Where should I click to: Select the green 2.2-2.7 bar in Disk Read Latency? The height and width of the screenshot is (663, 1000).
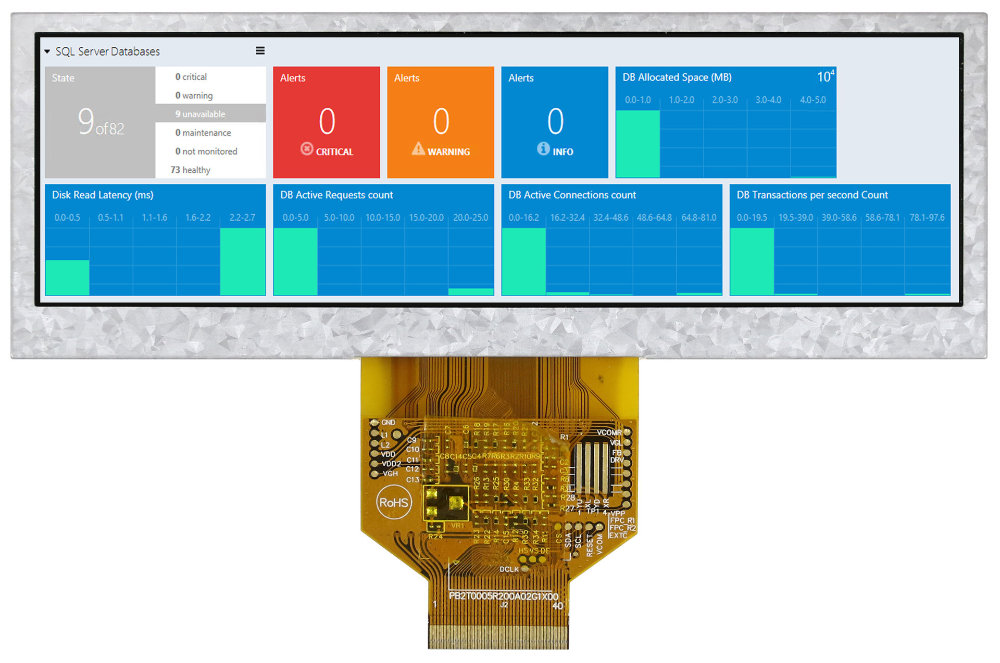click(x=242, y=261)
